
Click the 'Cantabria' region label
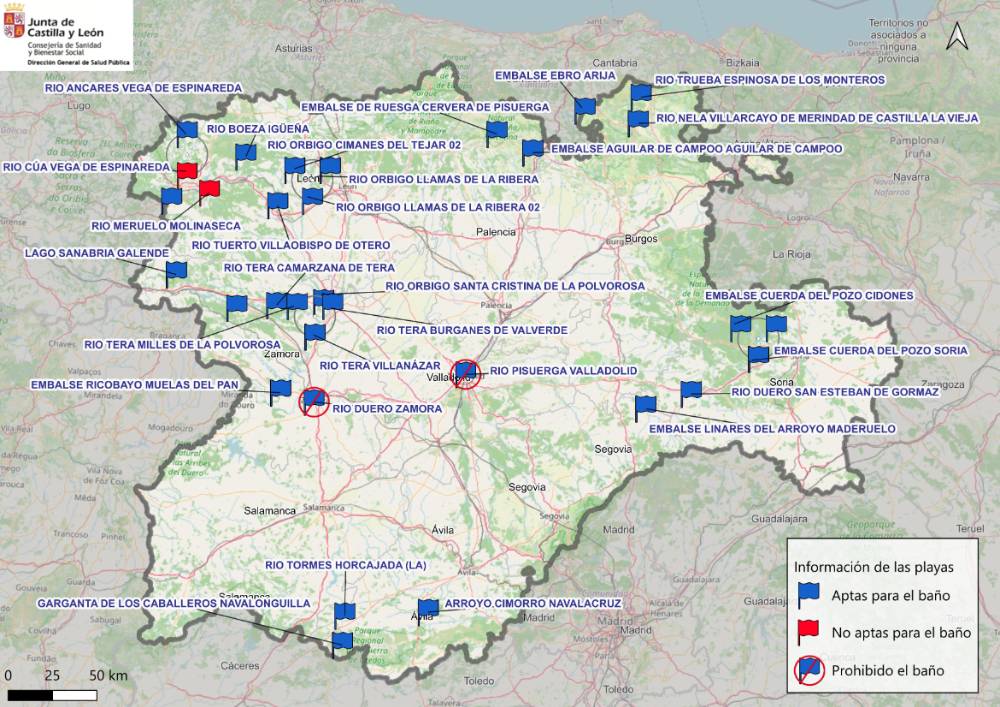pos(615,63)
